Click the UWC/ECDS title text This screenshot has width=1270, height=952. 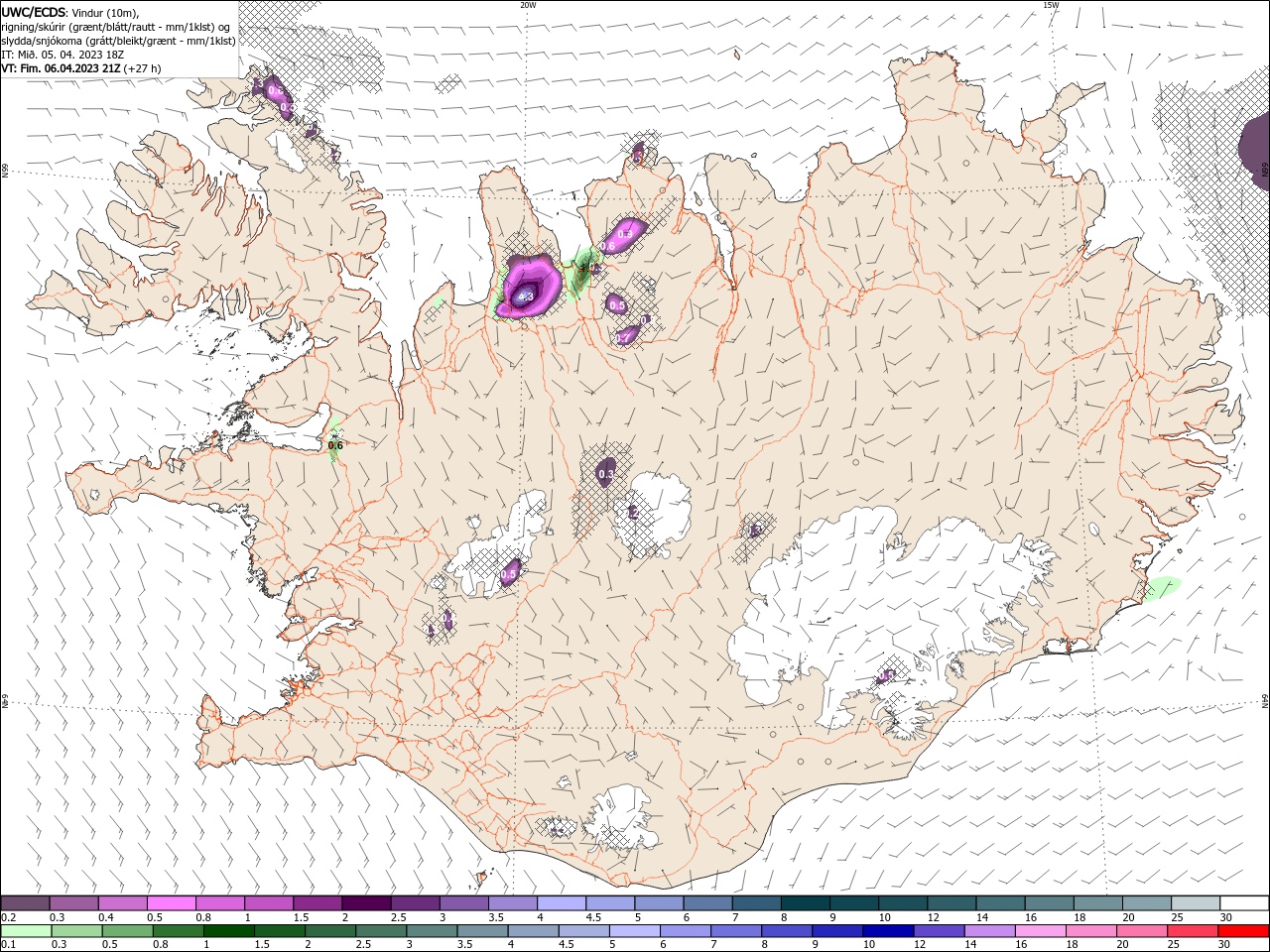click(34, 11)
